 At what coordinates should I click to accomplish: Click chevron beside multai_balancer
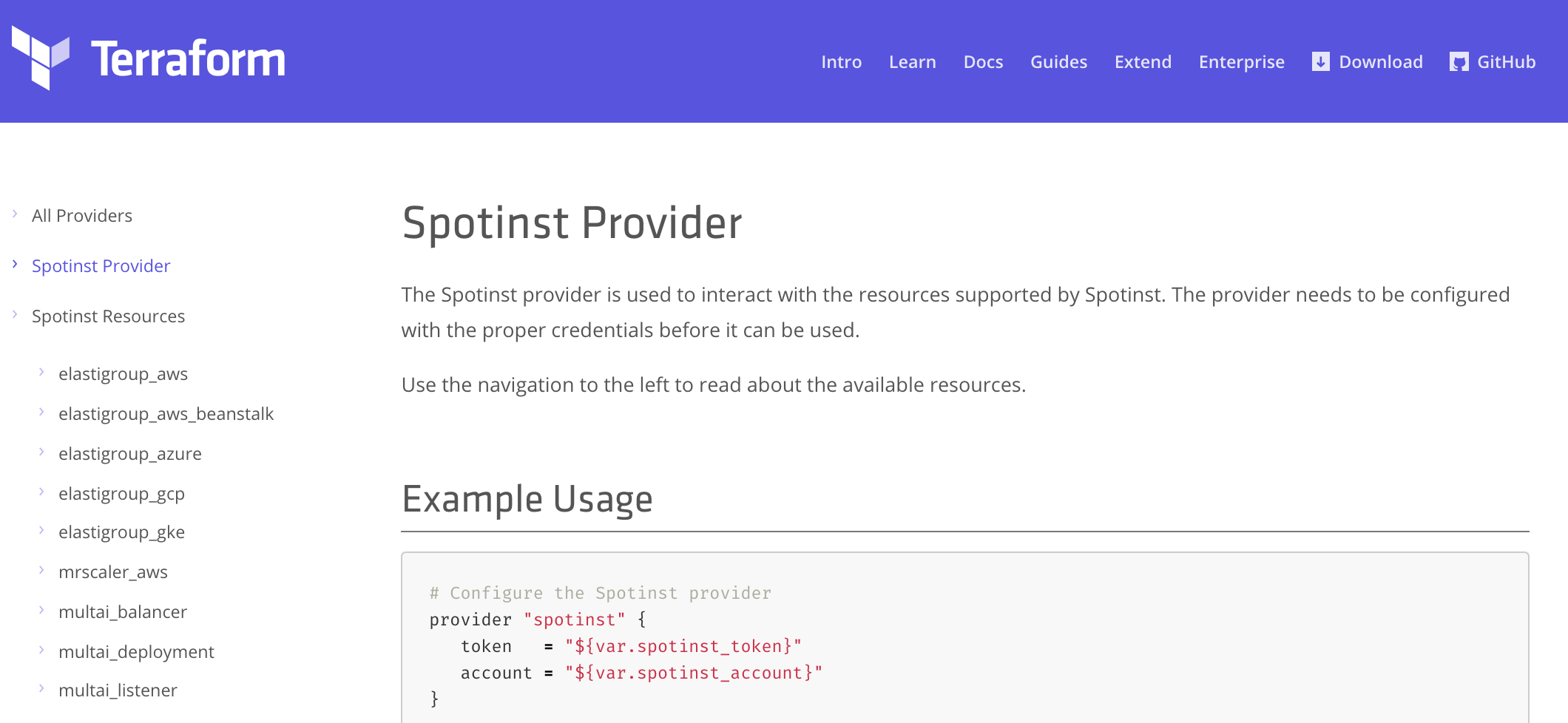point(41,610)
